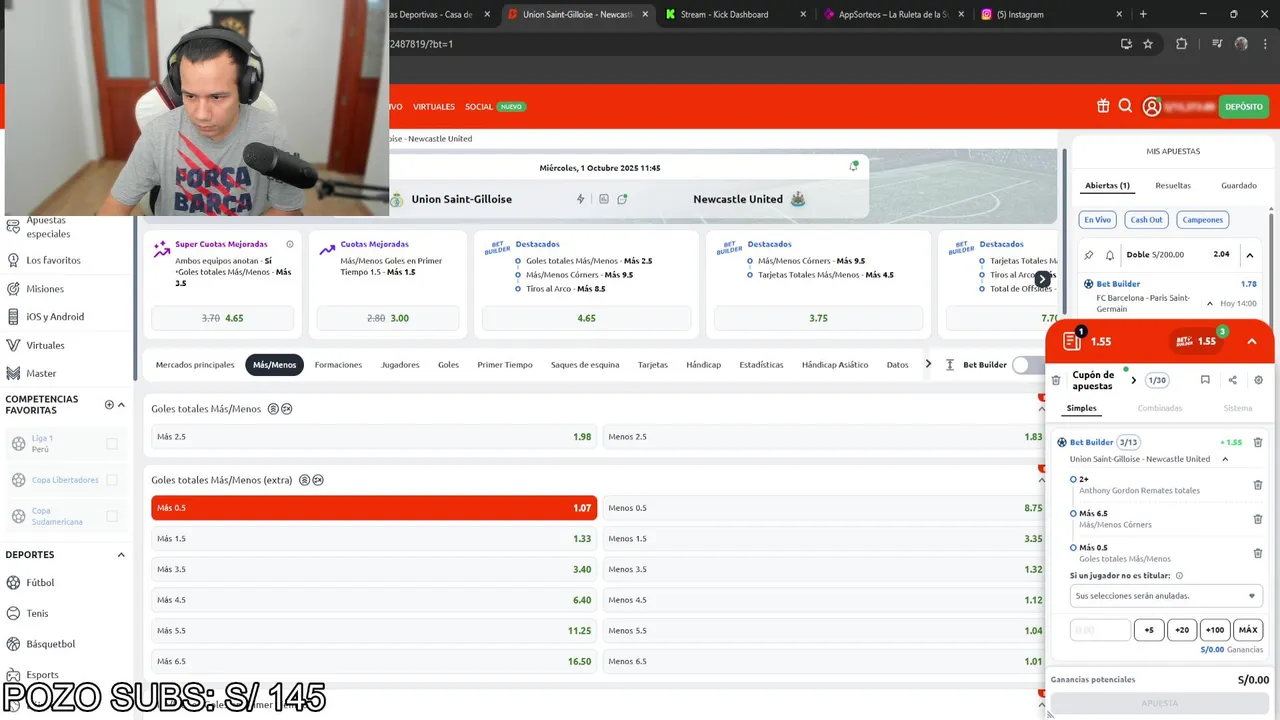This screenshot has width=1280, height=720.
Task: Show more market tabs arrow
Action: (x=928, y=364)
